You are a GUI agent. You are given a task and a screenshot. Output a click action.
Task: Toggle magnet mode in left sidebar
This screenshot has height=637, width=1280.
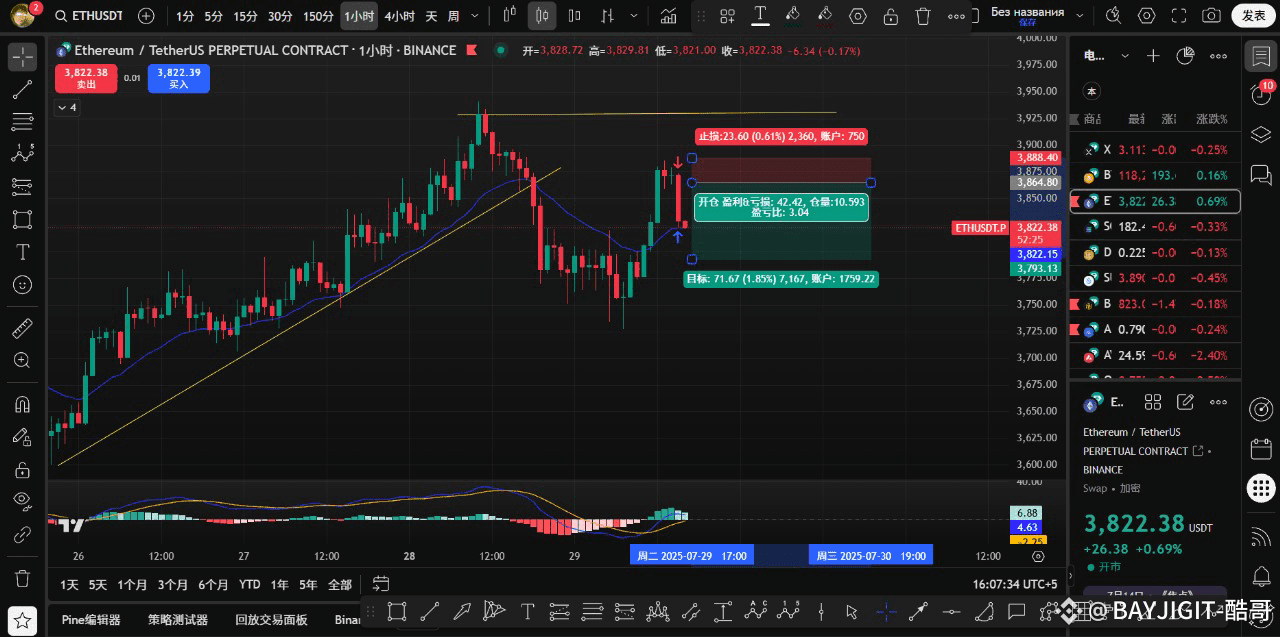[x=22, y=404]
